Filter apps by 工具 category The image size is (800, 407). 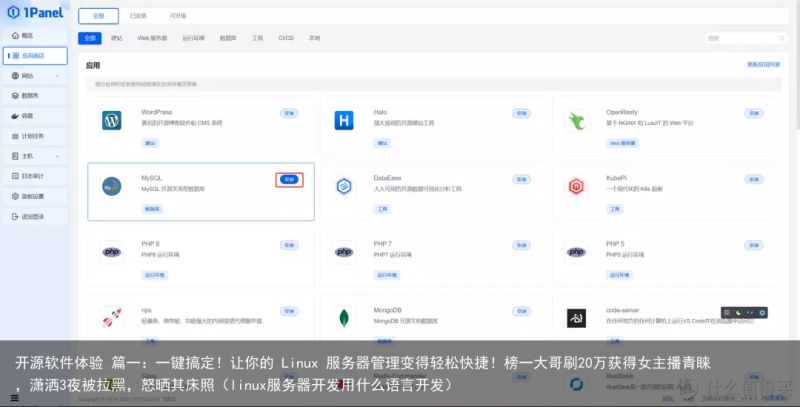(x=257, y=38)
